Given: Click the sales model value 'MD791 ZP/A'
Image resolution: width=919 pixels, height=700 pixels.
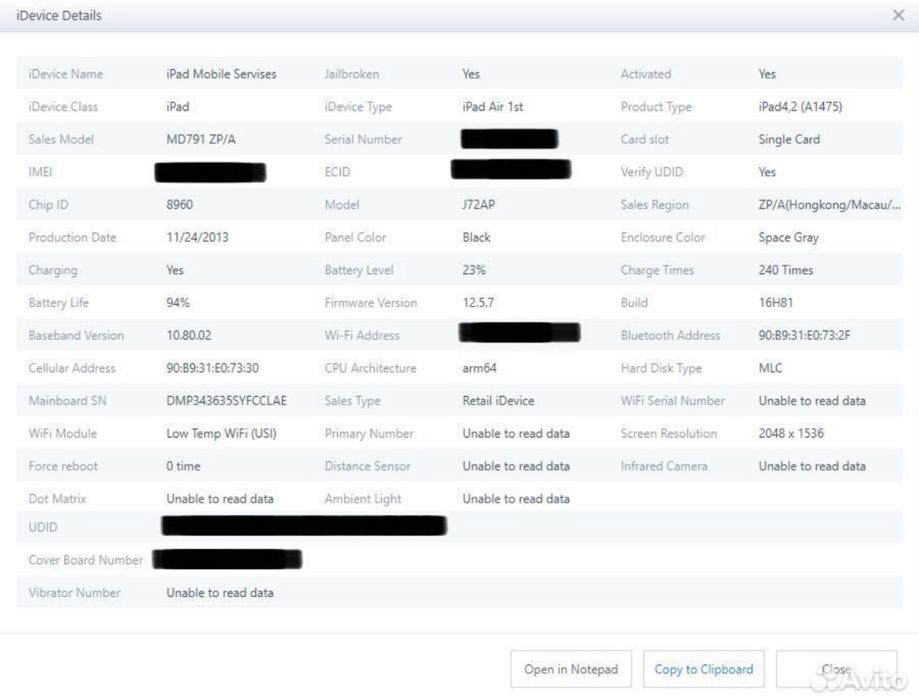Looking at the screenshot, I should point(200,140).
